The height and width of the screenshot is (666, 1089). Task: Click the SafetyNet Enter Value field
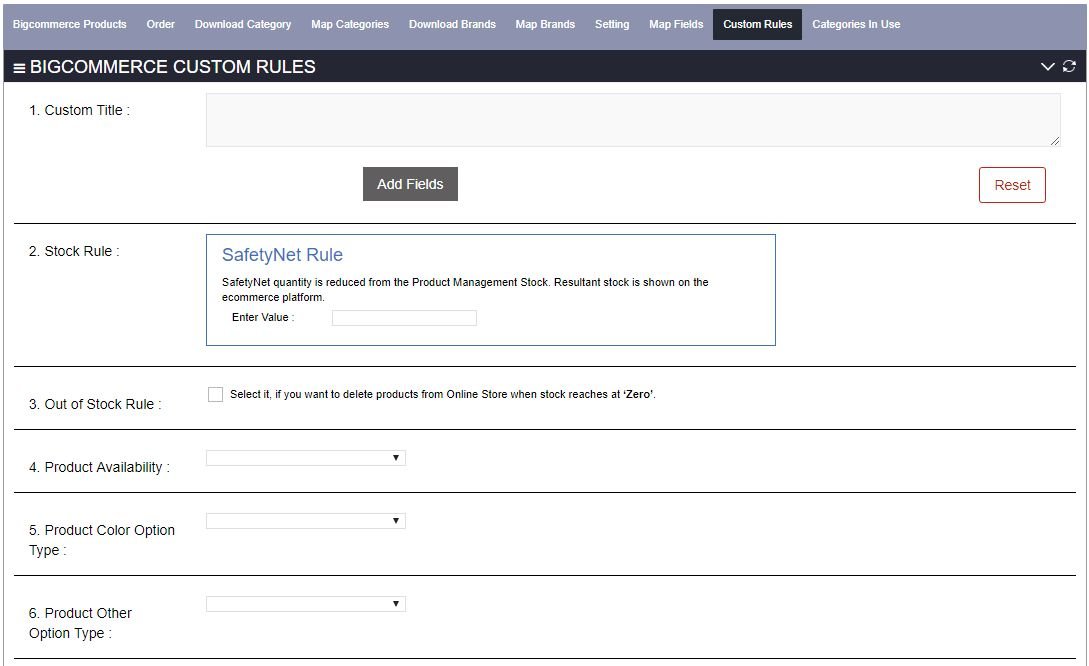point(404,318)
